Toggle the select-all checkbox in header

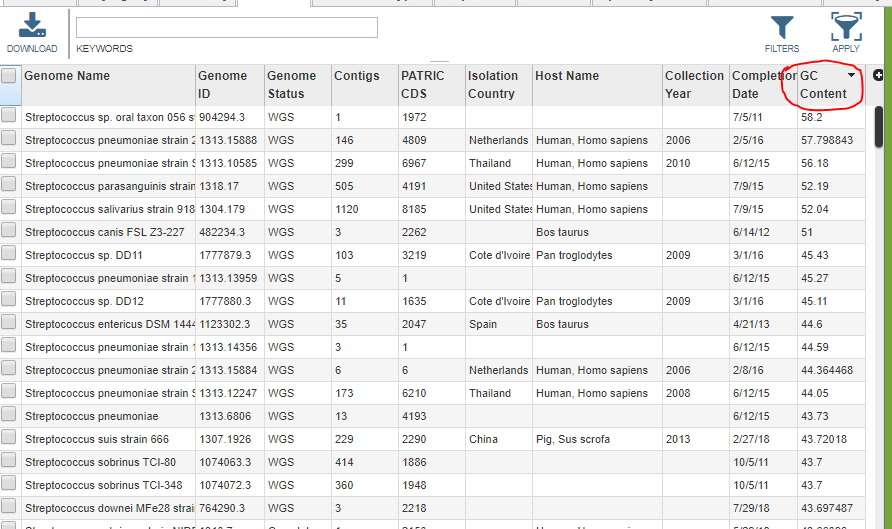tap(9, 75)
